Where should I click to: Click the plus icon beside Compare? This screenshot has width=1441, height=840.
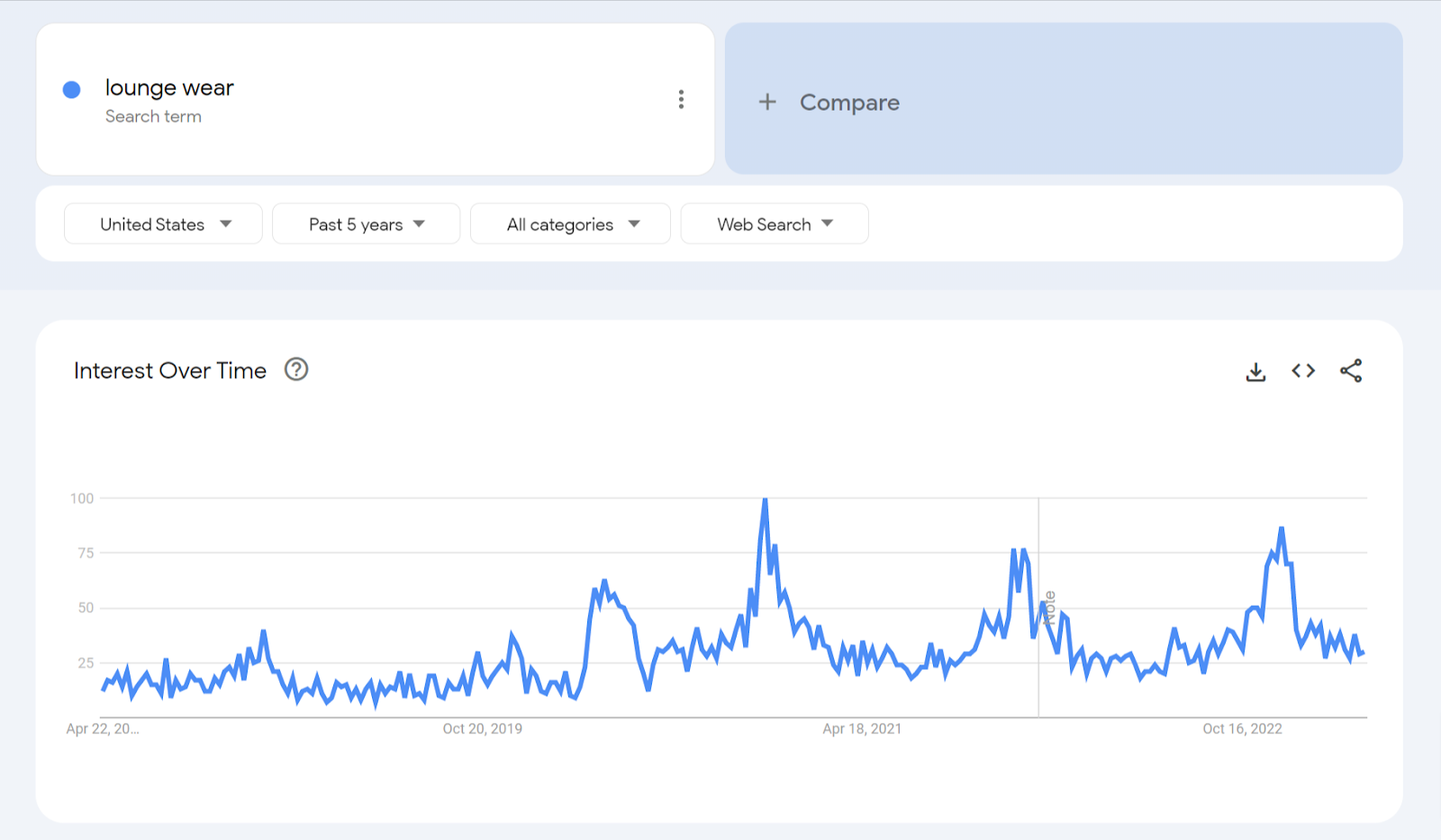[767, 102]
